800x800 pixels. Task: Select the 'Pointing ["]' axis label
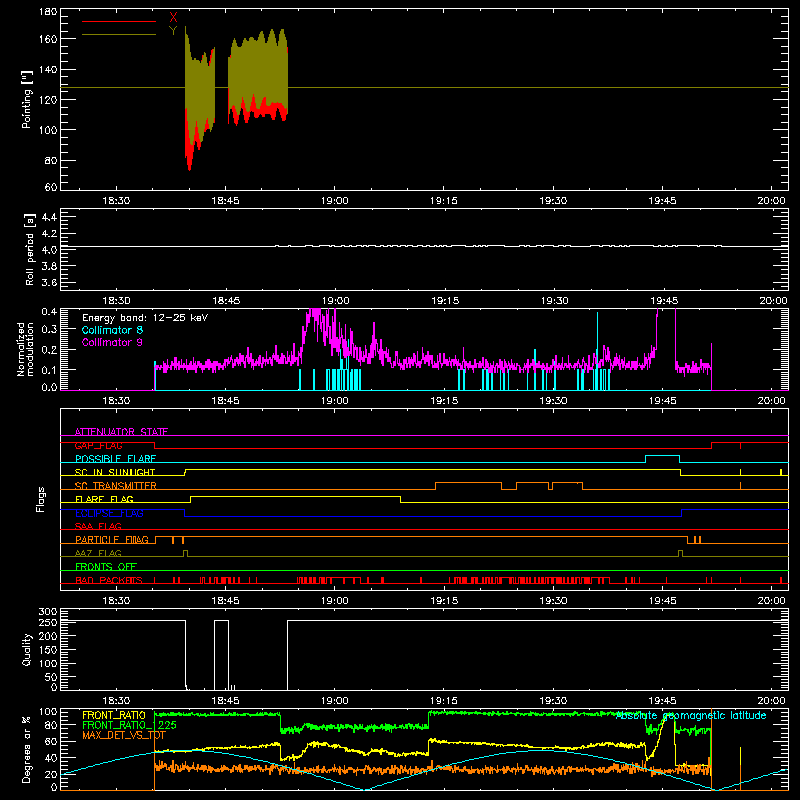click(x=27, y=99)
